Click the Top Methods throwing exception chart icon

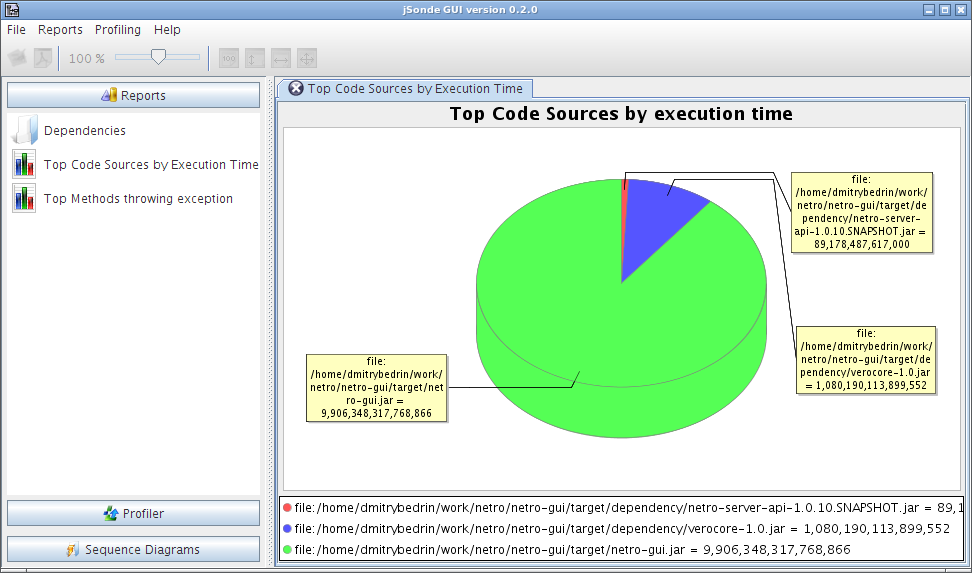coord(24,198)
